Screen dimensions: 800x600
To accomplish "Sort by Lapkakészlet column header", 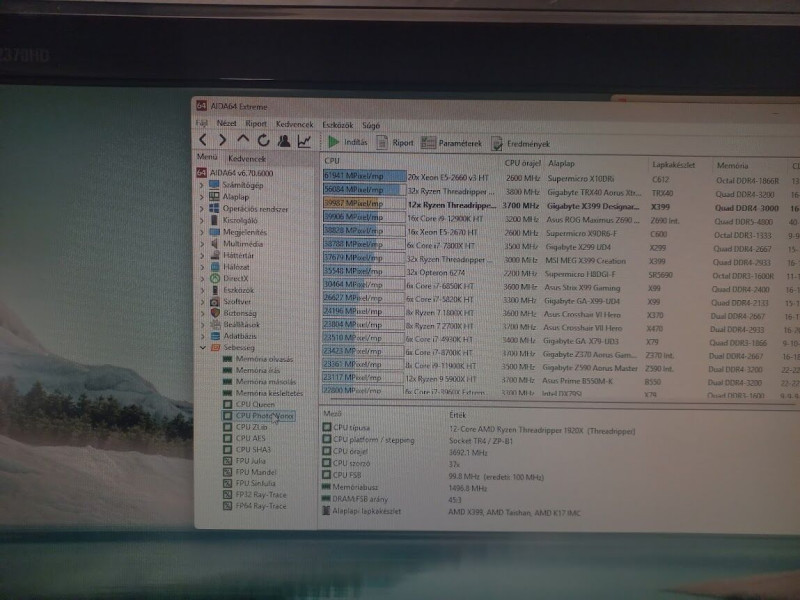I will pos(673,165).
